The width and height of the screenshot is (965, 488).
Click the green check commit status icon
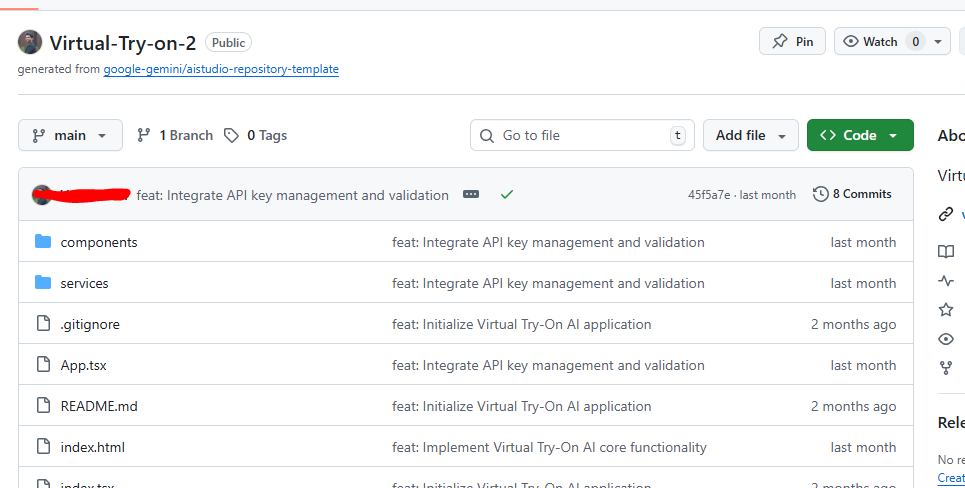pos(507,195)
